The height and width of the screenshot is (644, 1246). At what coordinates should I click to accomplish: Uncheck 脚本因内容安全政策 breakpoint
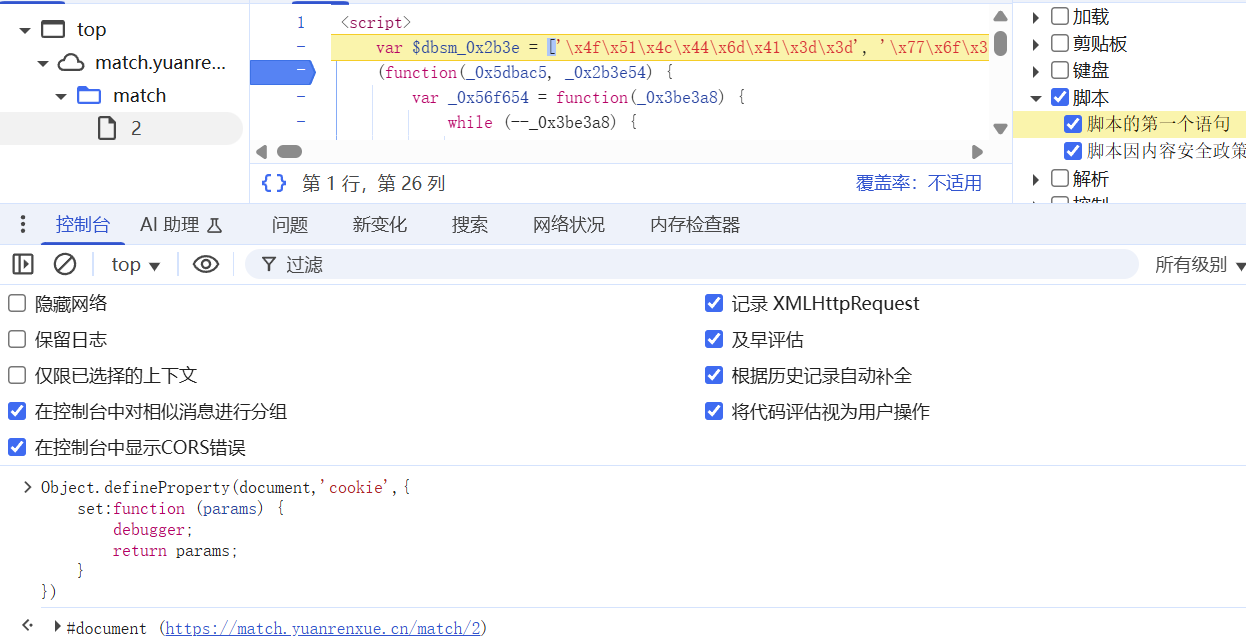pos(1073,151)
